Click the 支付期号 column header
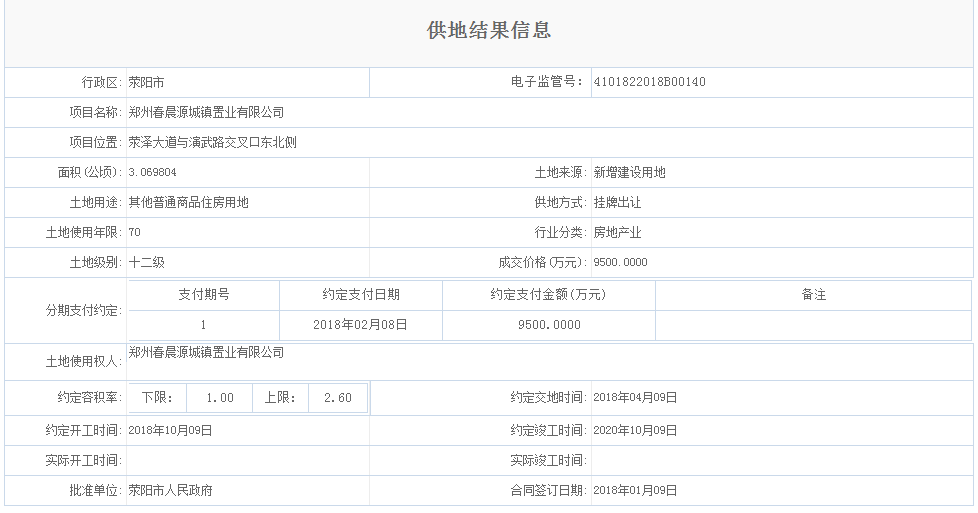This screenshot has height=513, width=978. [x=204, y=295]
